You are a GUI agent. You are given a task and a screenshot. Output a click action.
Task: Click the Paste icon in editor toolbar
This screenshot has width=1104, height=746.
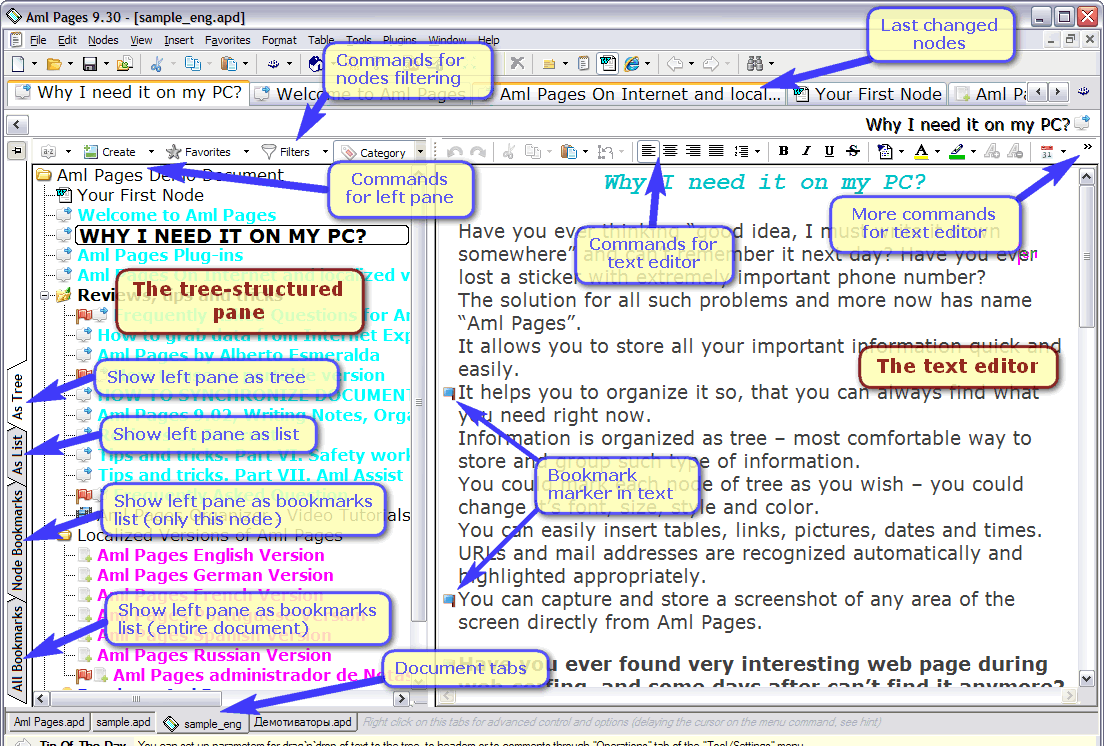pos(568,152)
